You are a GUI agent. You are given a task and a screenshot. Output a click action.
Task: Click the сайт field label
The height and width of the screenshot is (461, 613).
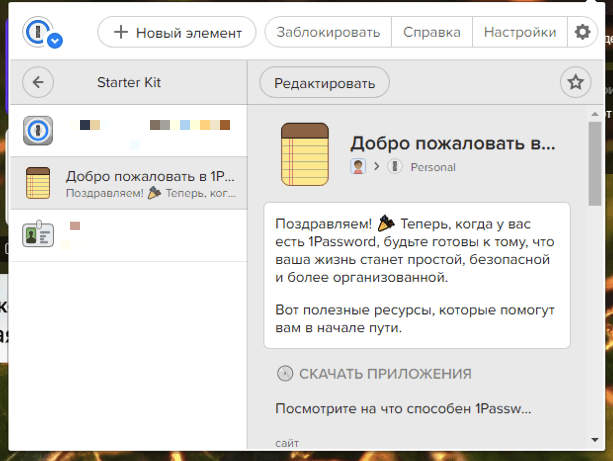tap(287, 443)
